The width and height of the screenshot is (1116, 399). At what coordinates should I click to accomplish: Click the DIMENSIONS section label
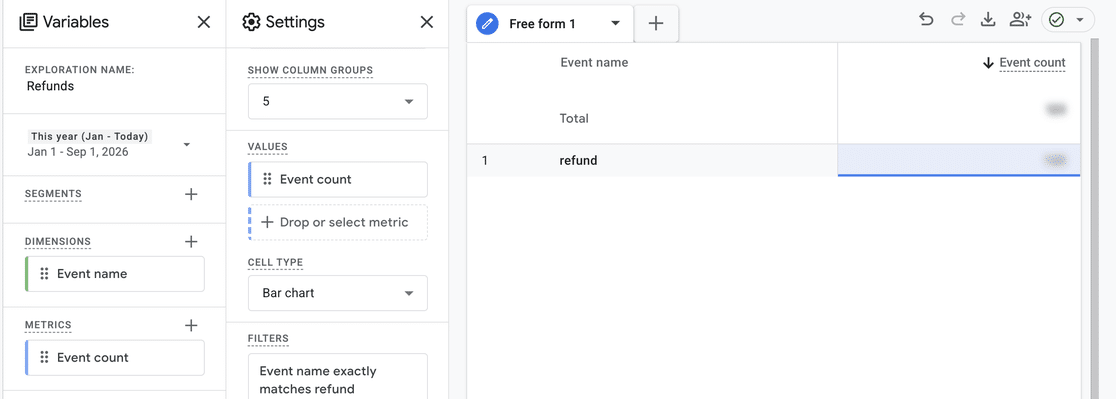(58, 241)
